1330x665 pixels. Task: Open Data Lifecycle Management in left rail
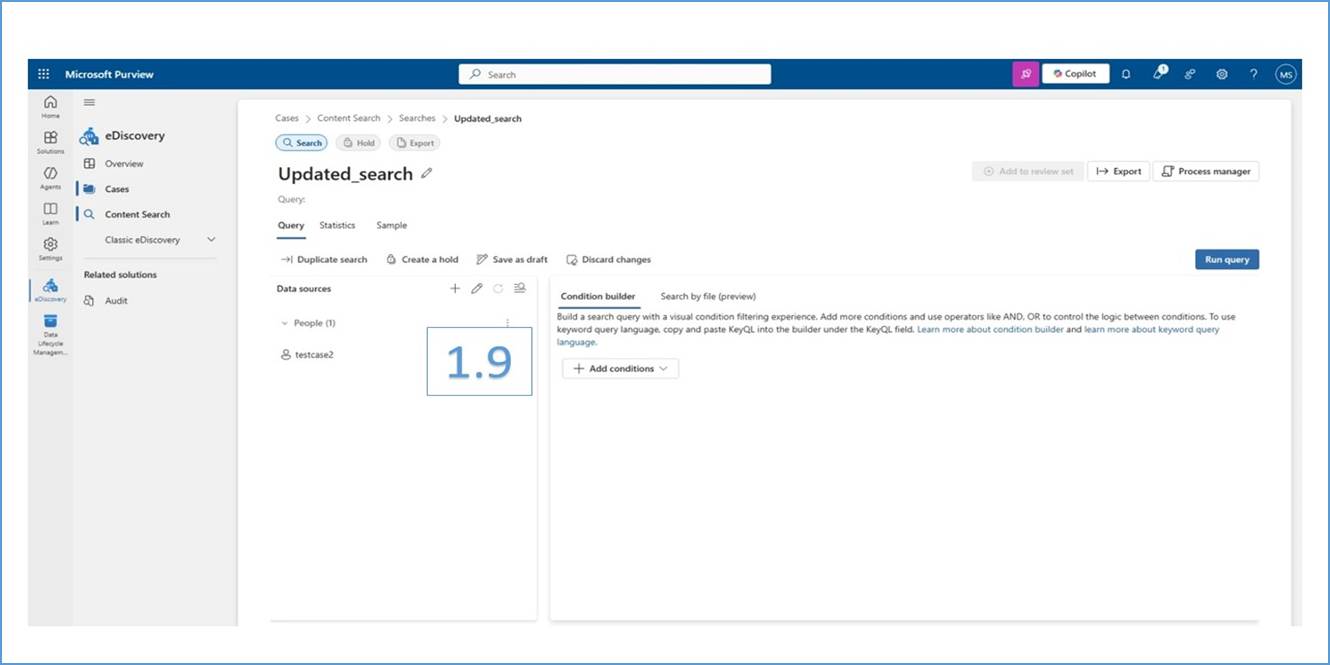tap(50, 334)
